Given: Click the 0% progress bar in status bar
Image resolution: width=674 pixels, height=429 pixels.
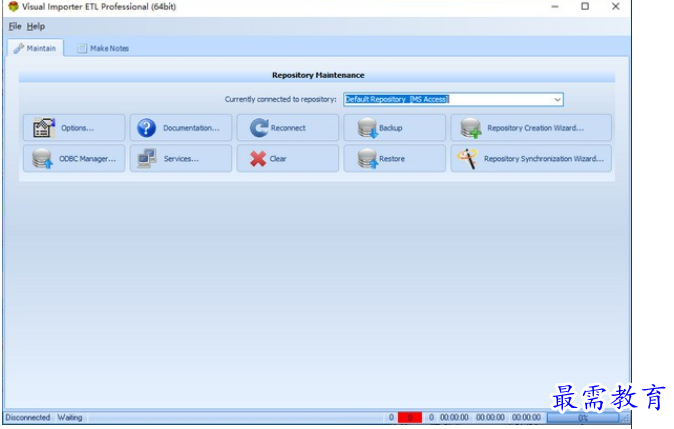Looking at the screenshot, I should 583,417.
